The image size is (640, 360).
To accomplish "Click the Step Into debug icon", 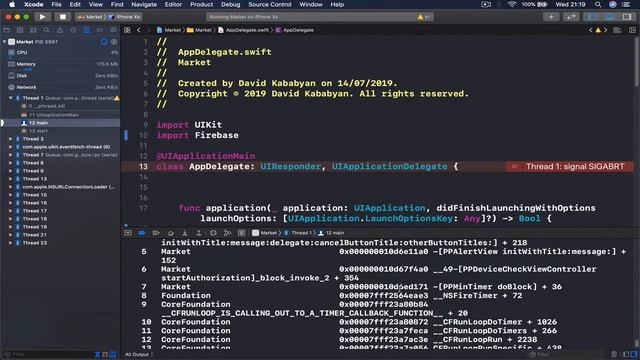I will point(184,233).
